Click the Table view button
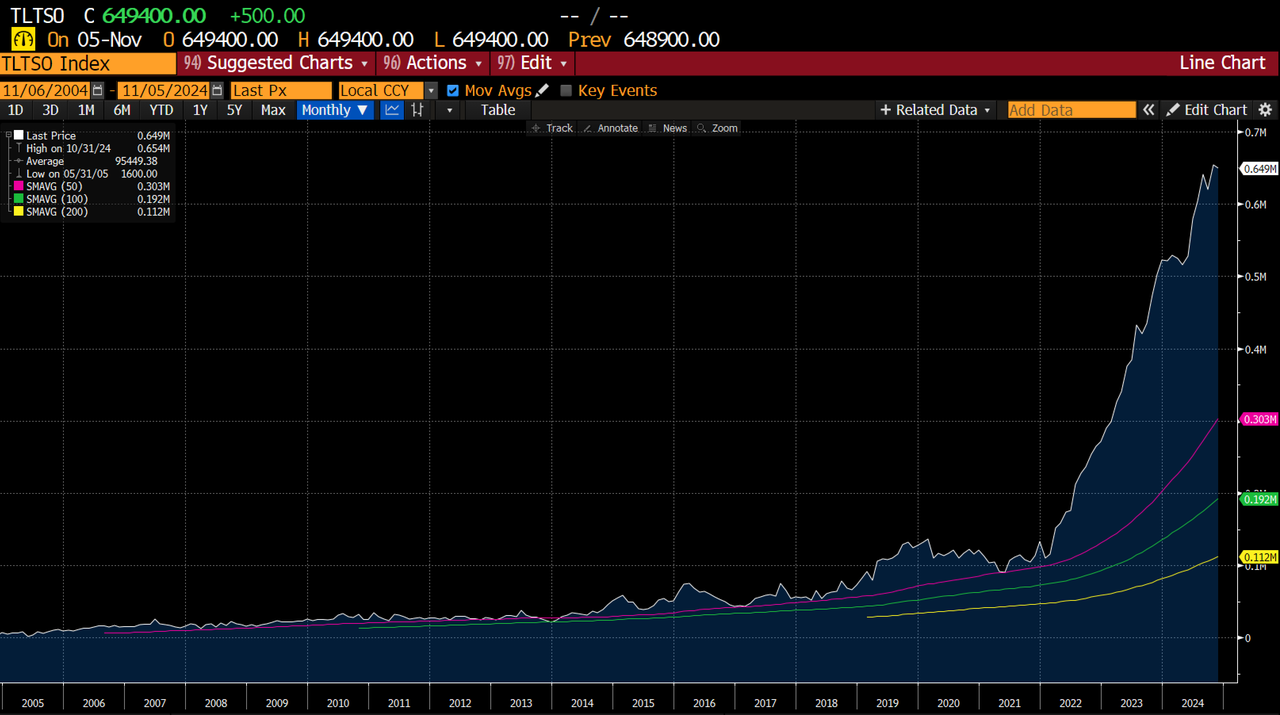1280x715 pixels. 498,110
